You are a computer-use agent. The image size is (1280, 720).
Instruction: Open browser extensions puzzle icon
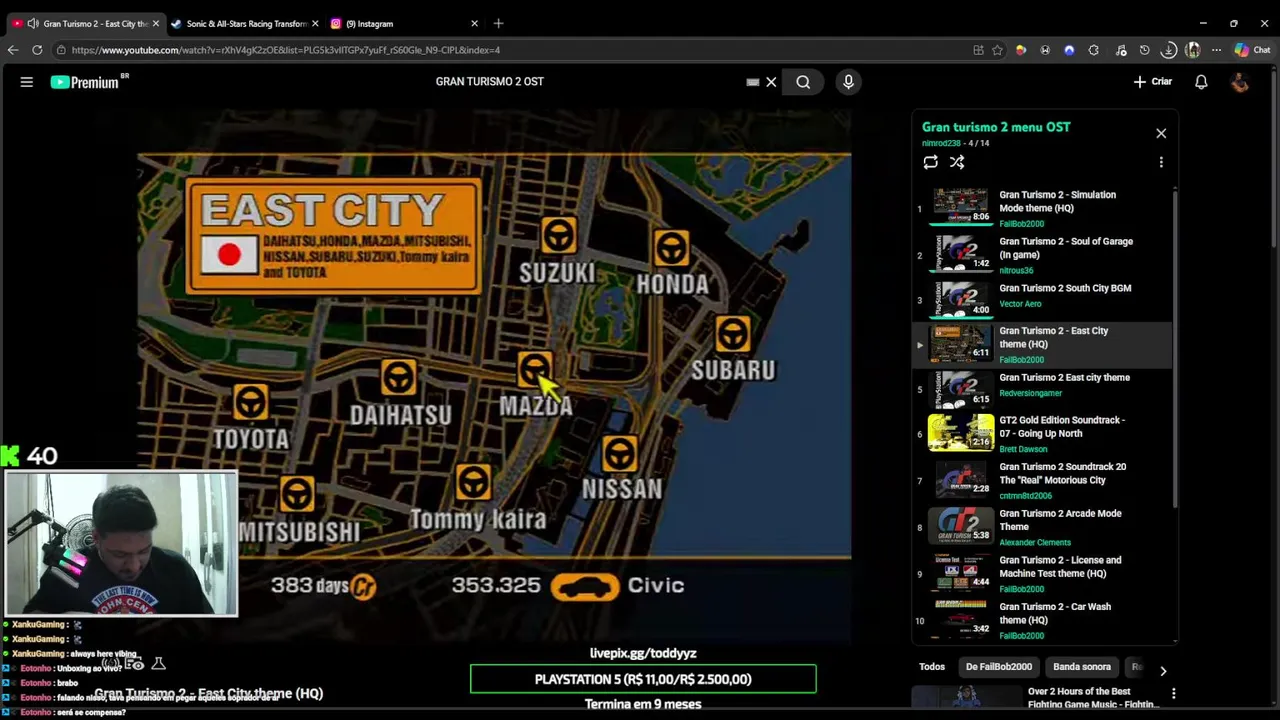[1093, 50]
